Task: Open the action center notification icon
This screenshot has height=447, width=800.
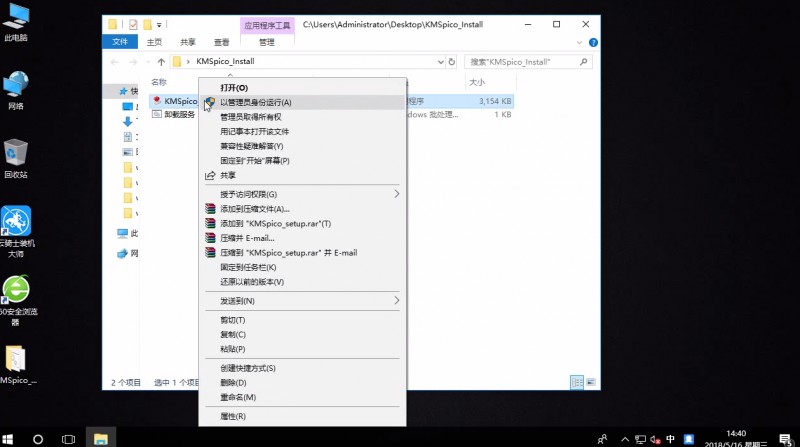Action: tap(785, 439)
